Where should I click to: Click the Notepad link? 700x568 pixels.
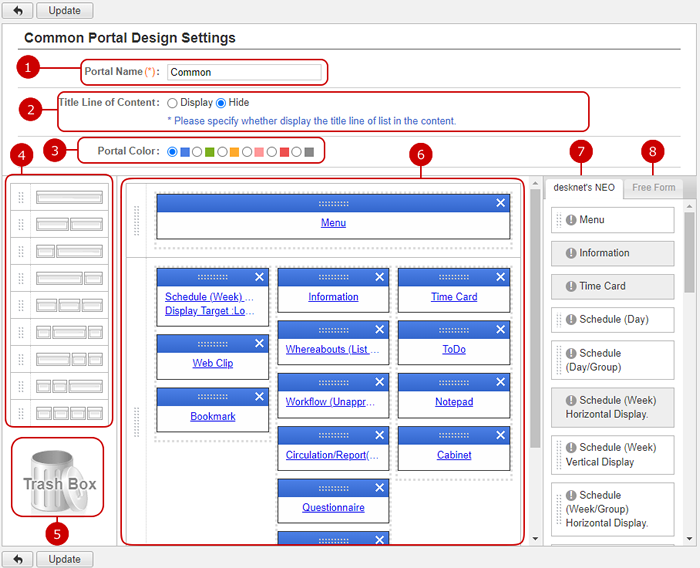[454, 402]
